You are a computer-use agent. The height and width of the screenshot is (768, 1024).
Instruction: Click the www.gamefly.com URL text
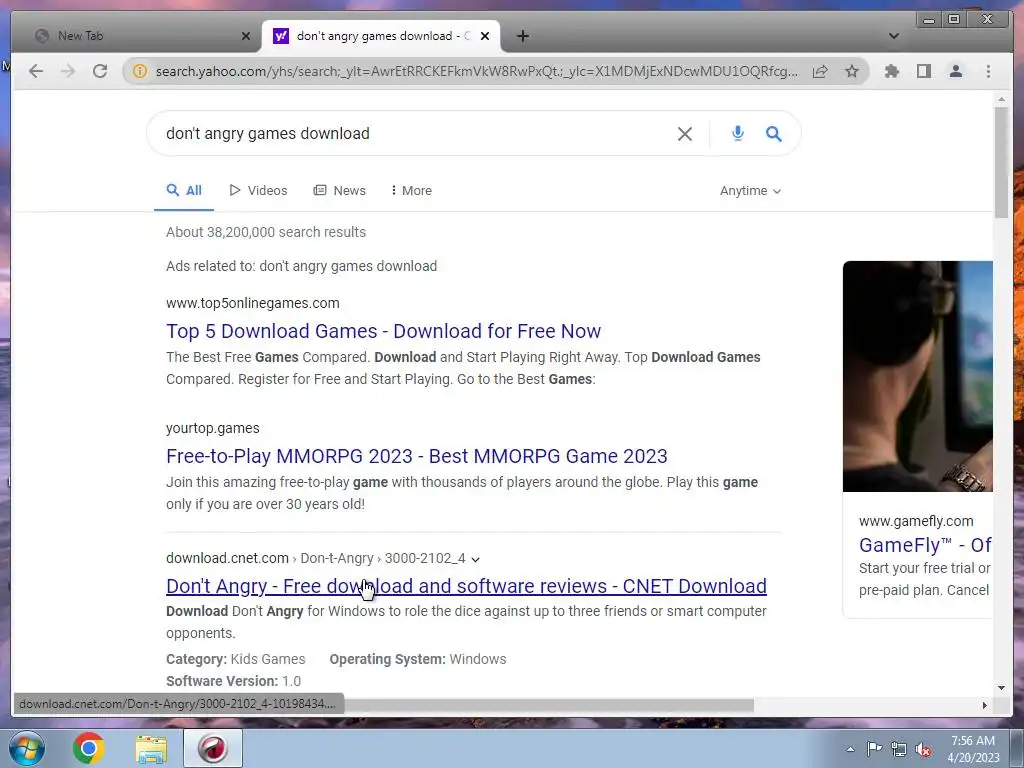tap(916, 521)
